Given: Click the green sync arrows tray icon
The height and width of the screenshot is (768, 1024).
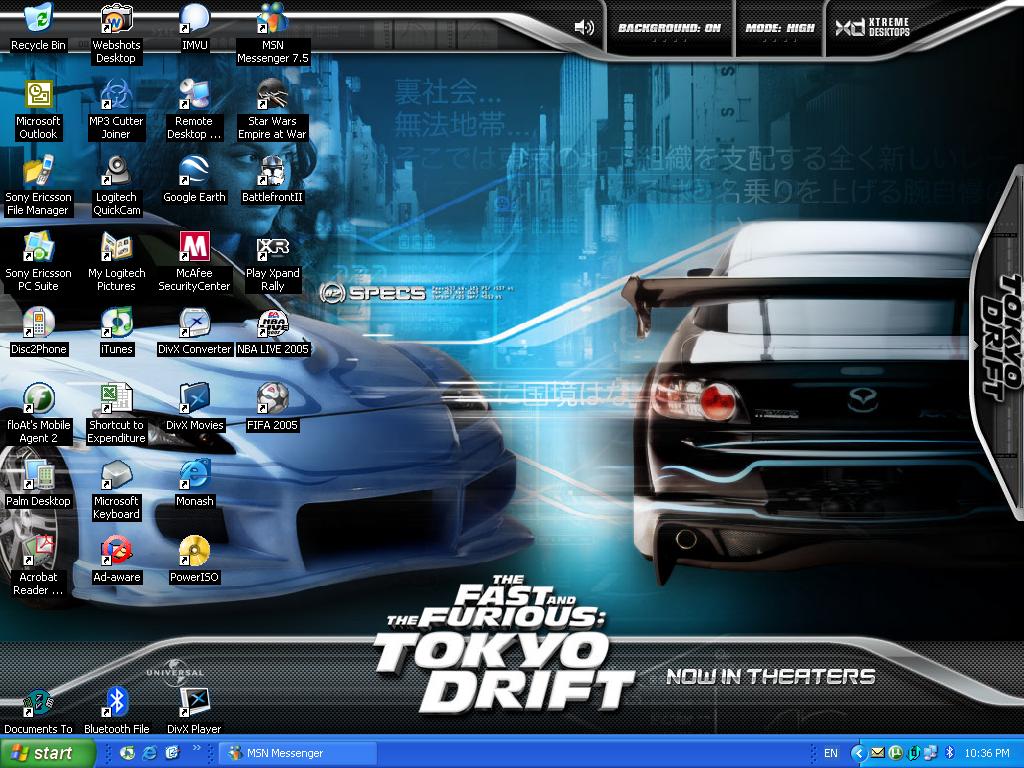Looking at the screenshot, I should (914, 753).
